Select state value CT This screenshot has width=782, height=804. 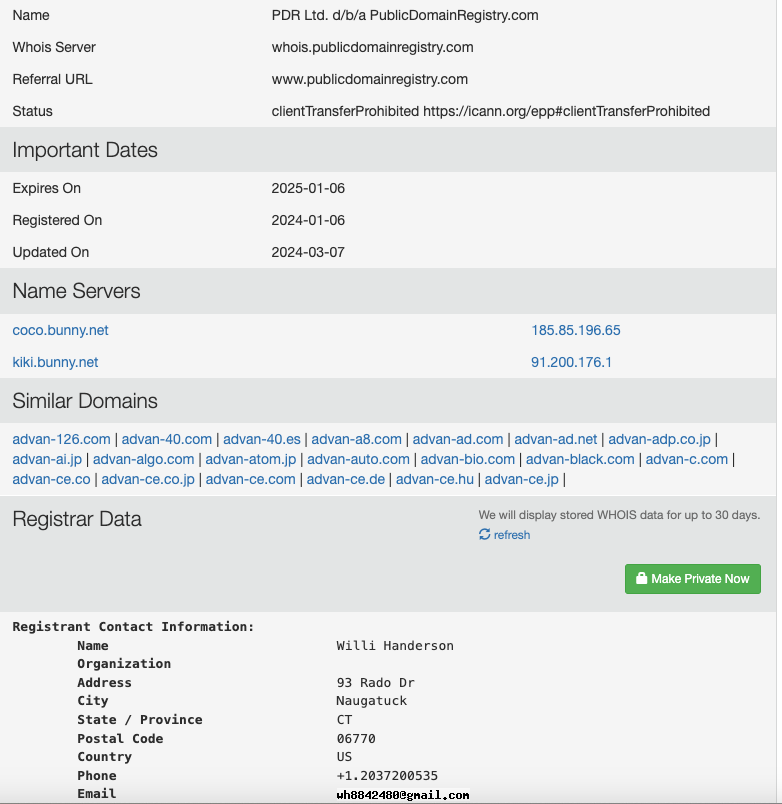[344, 720]
